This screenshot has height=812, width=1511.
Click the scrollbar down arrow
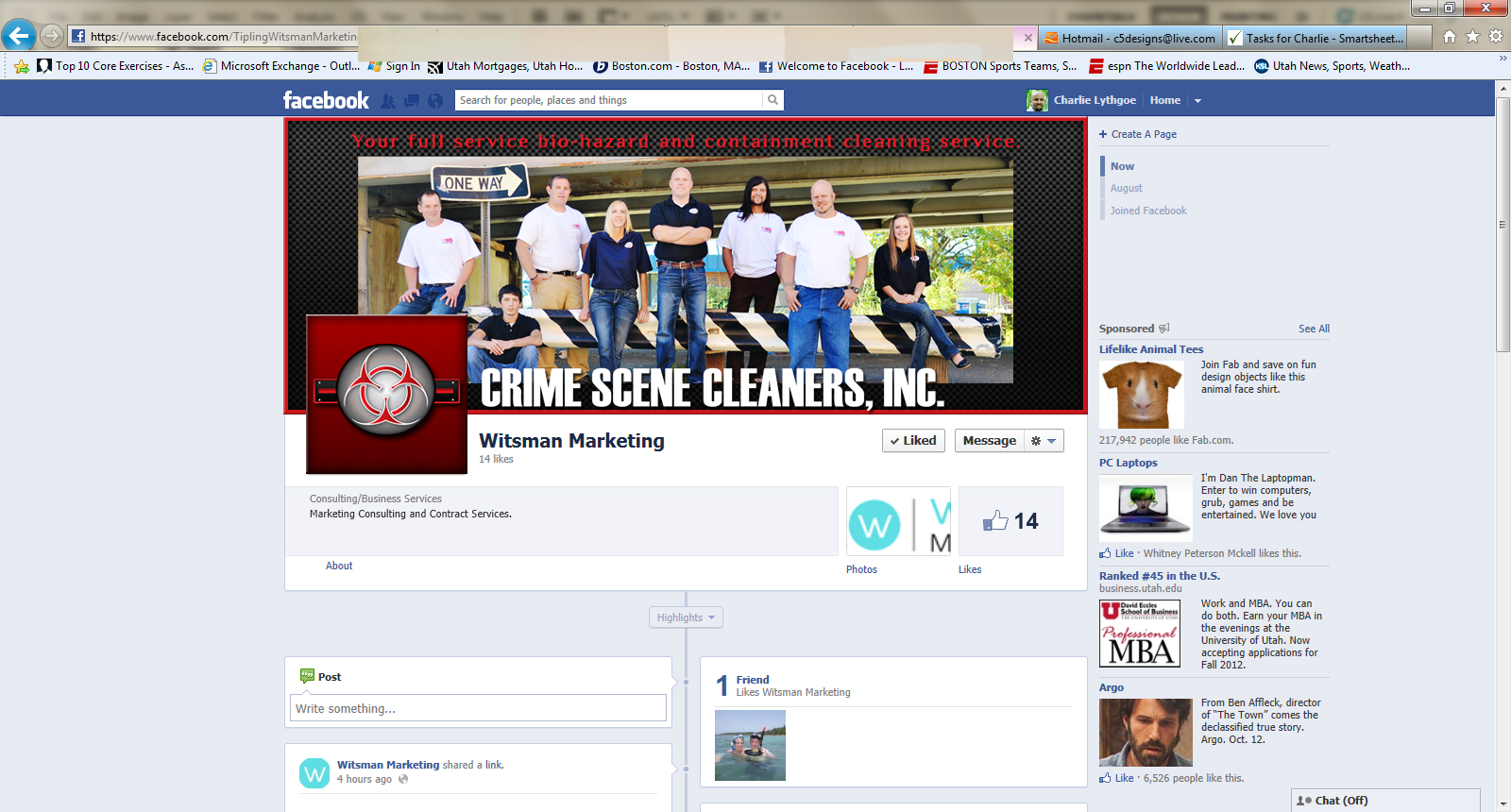(x=1503, y=804)
